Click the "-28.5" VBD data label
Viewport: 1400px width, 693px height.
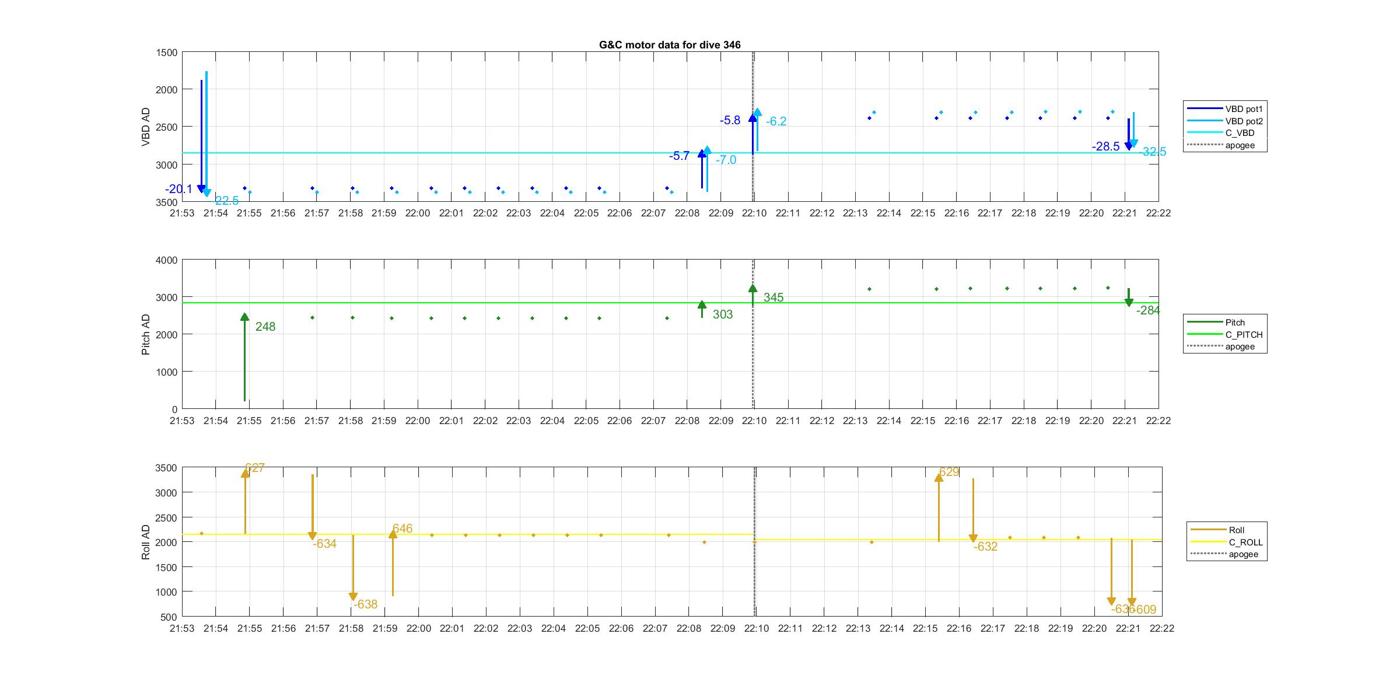coord(1106,146)
